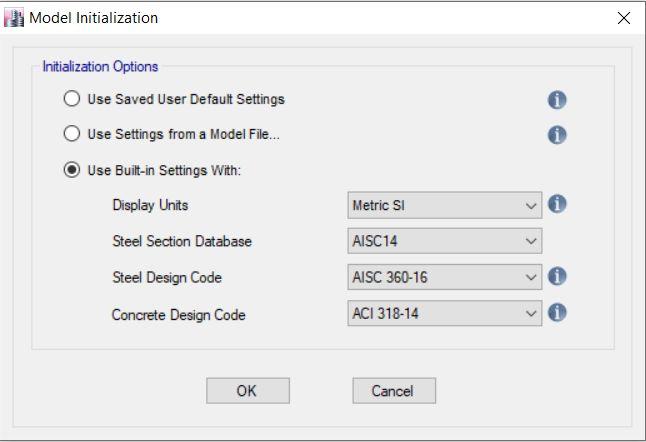Viewport: 646px width, 442px height.
Task: Click info icon next to Concrete Design Code
Action: [x=558, y=312]
